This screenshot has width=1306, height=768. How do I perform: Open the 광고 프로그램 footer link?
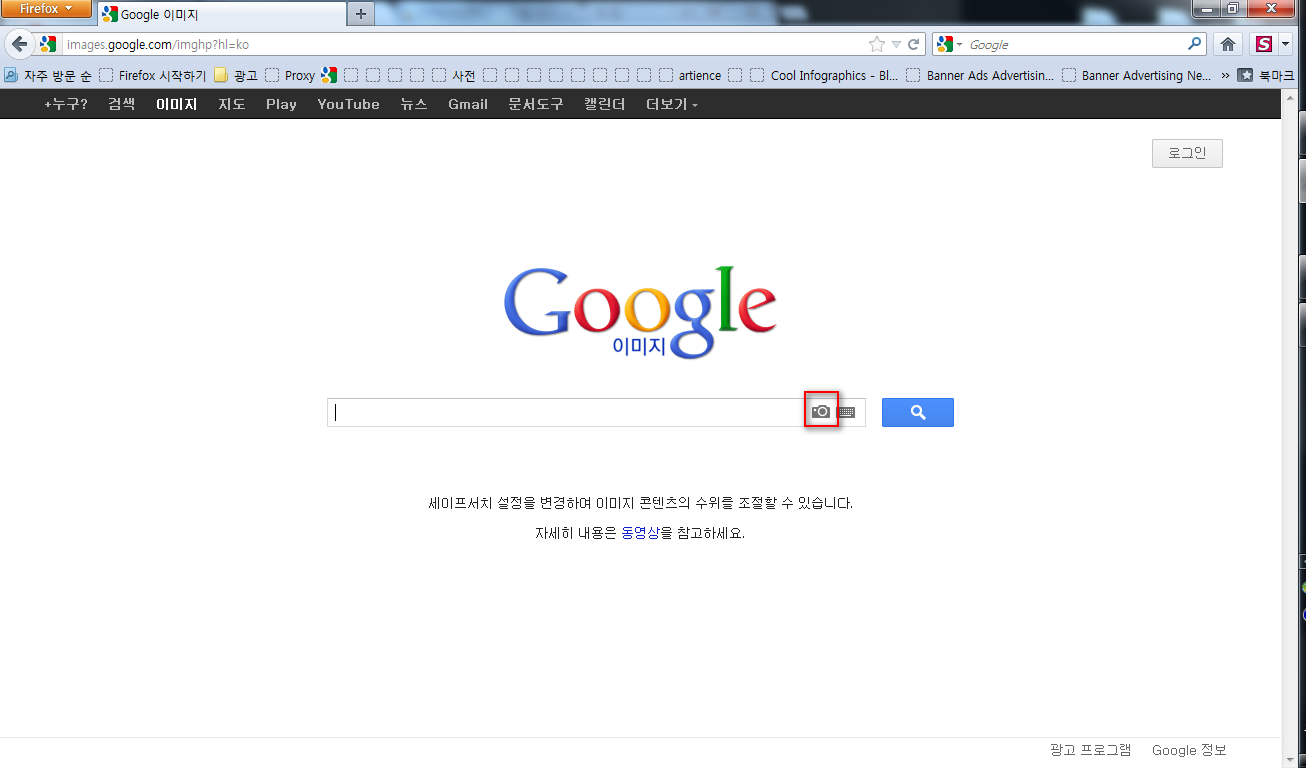point(1091,750)
